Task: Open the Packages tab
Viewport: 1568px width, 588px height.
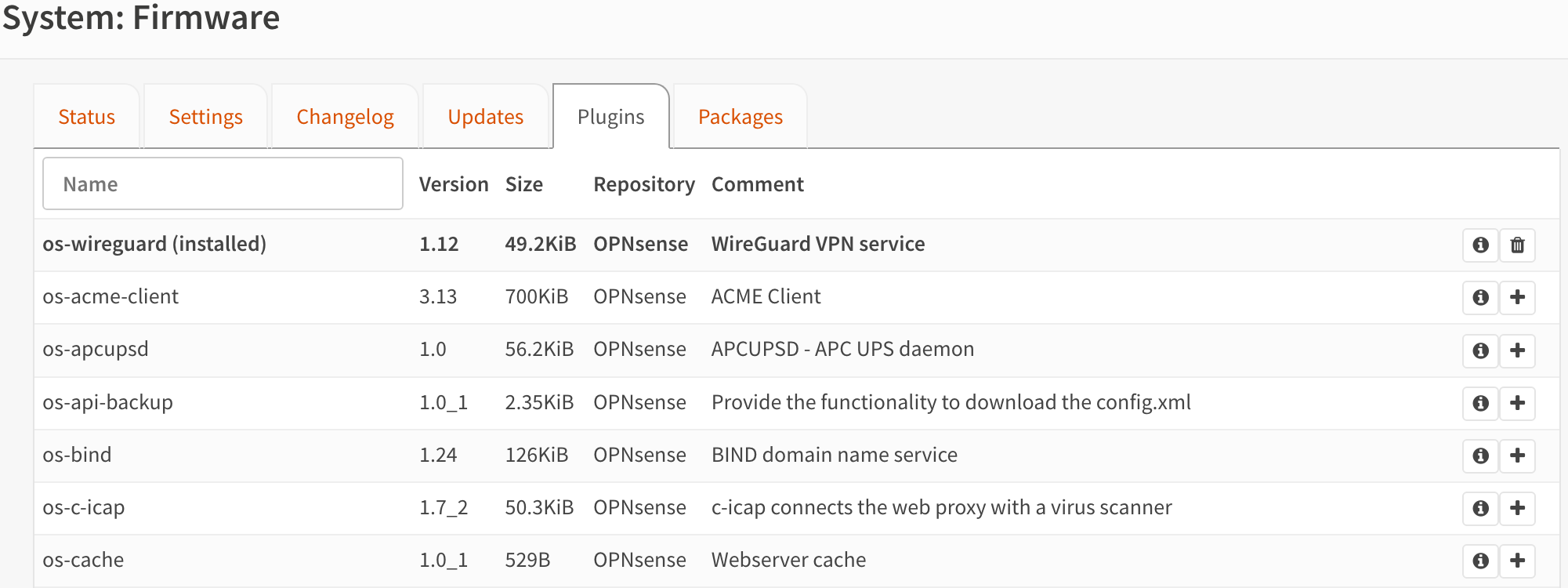Action: point(740,117)
